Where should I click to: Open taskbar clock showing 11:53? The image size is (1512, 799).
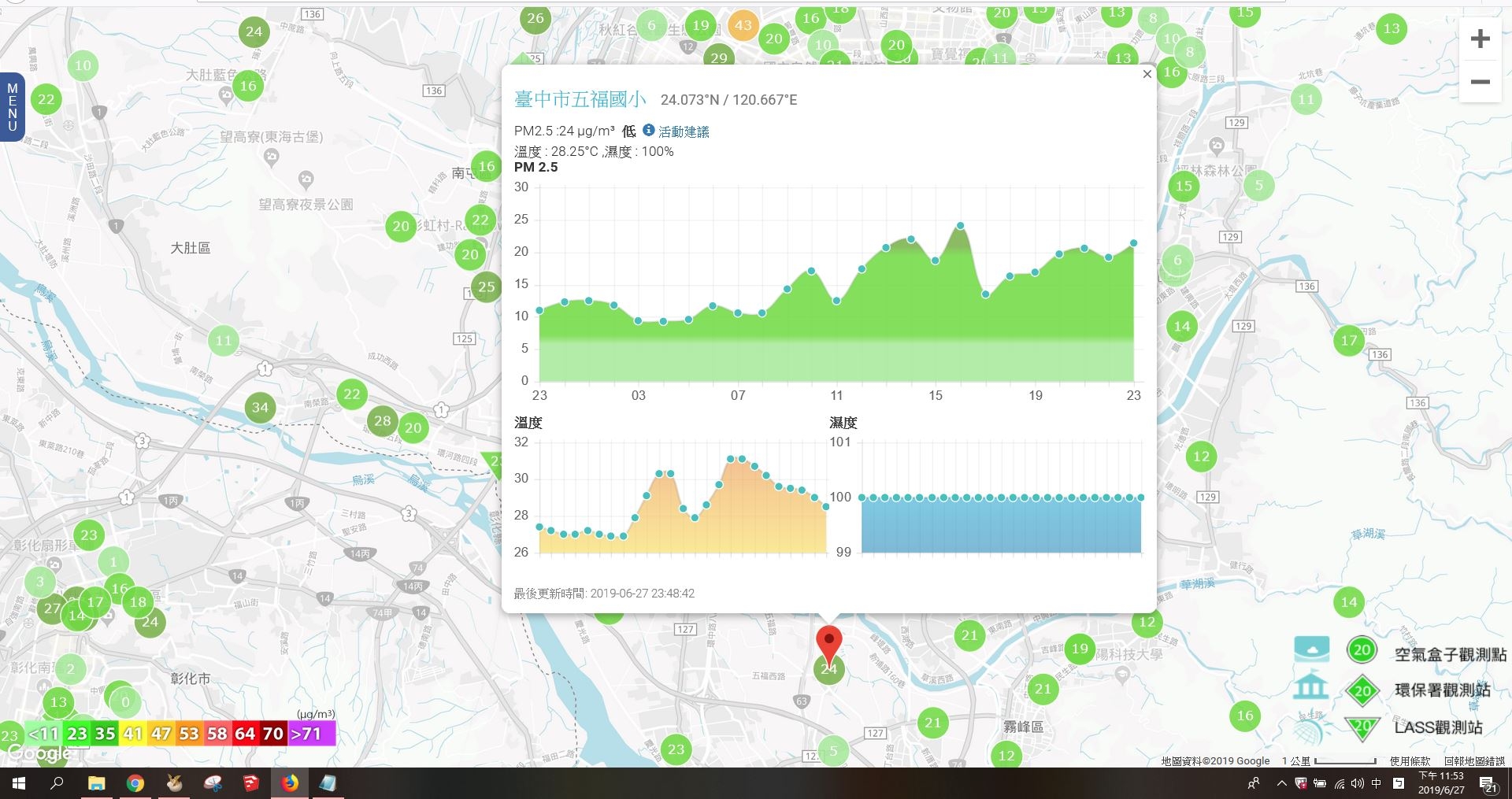1441,783
